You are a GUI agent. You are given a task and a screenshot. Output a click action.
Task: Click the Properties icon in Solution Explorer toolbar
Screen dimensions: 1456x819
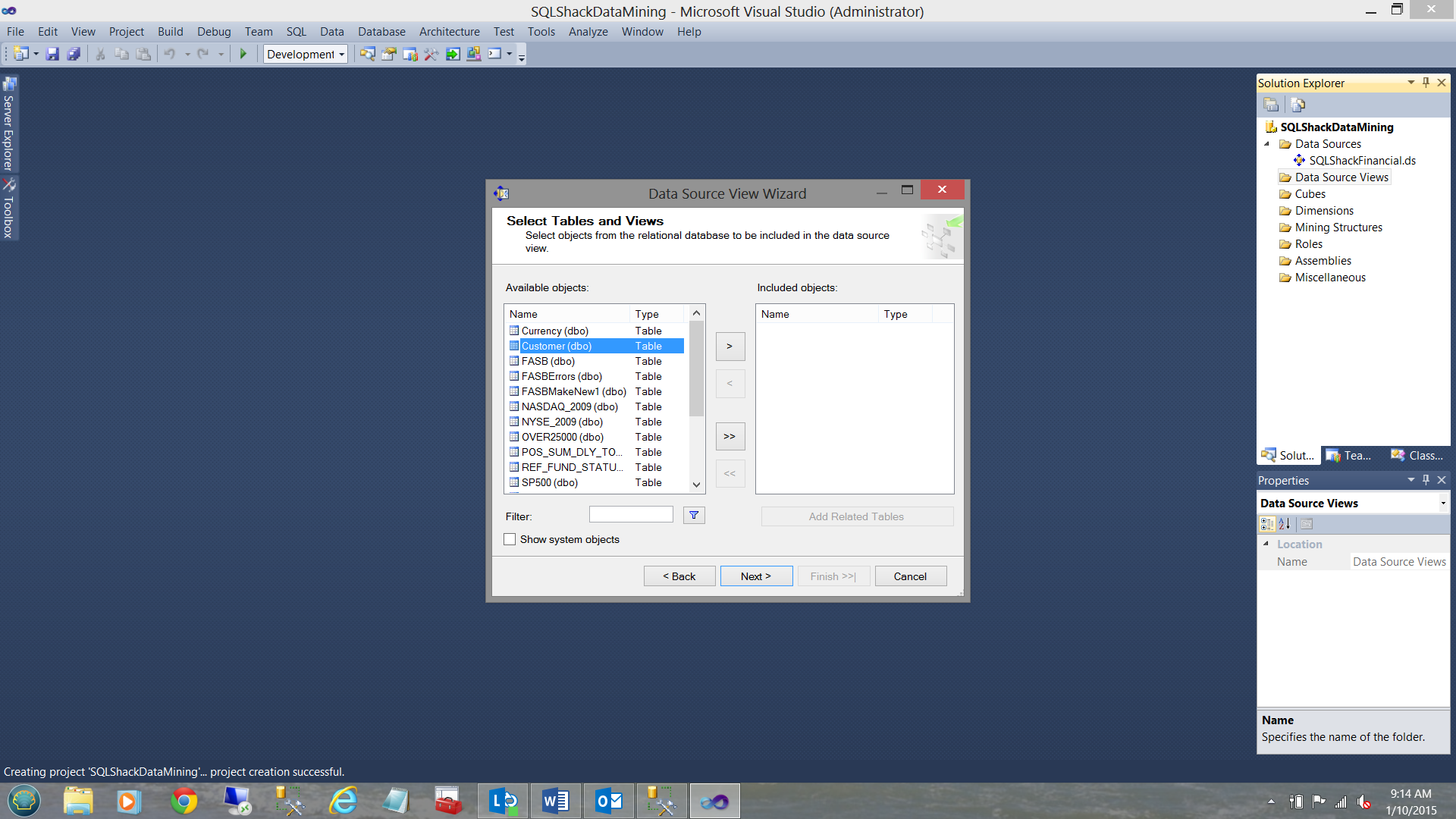click(x=1272, y=105)
